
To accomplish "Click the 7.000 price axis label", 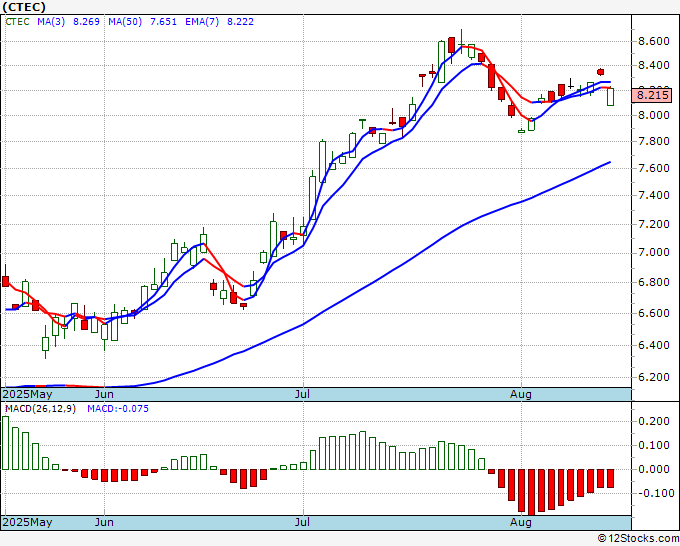I will pos(654,253).
